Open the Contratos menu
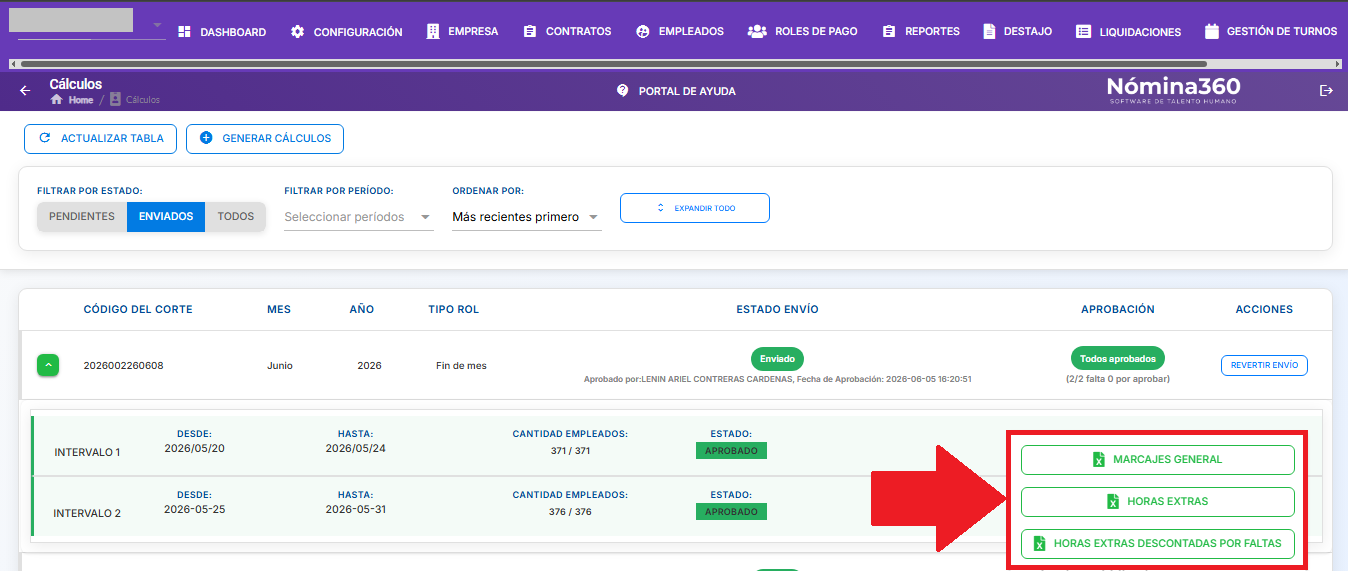The width and height of the screenshot is (1348, 571). point(567,31)
